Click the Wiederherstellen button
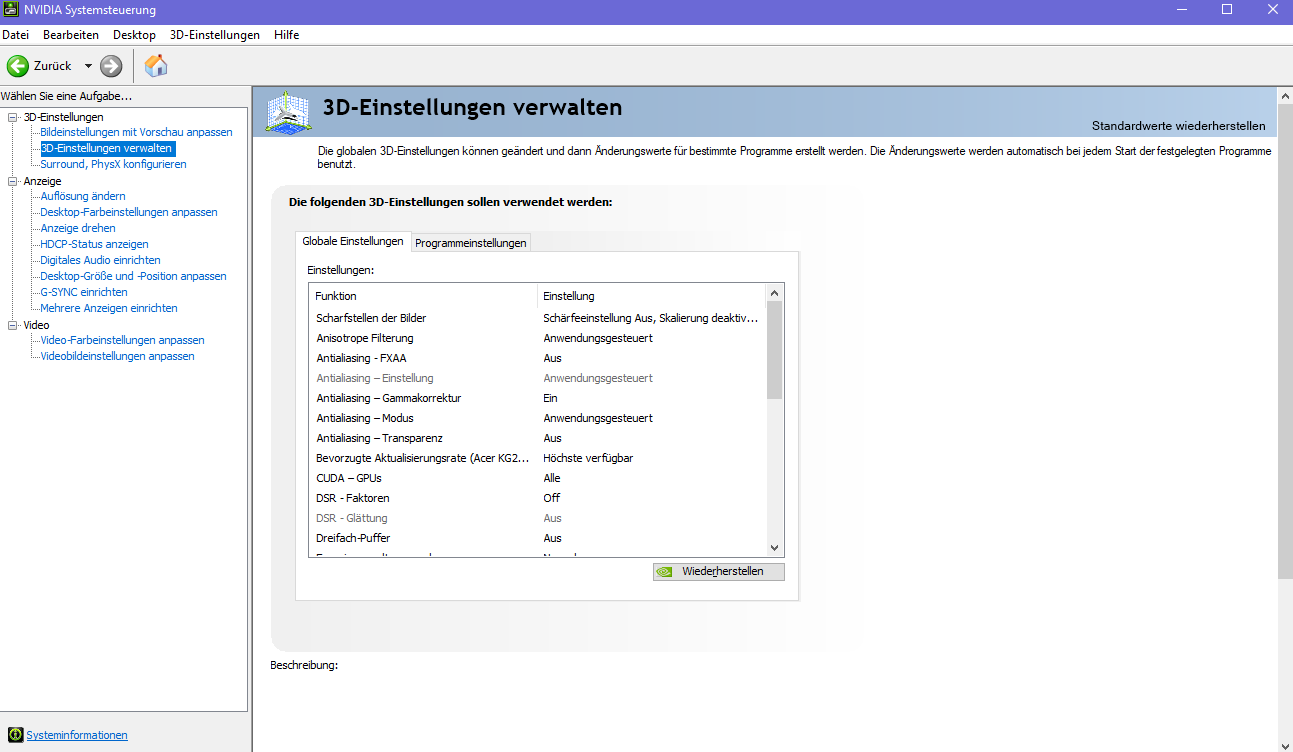 click(718, 572)
